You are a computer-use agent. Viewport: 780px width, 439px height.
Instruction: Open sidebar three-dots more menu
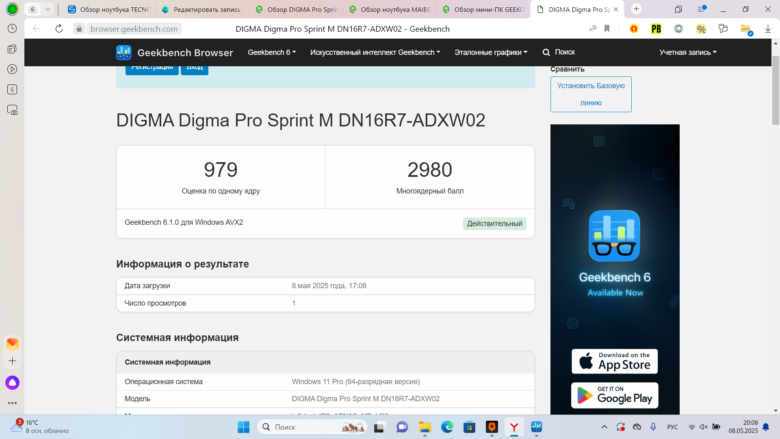pos(12,403)
